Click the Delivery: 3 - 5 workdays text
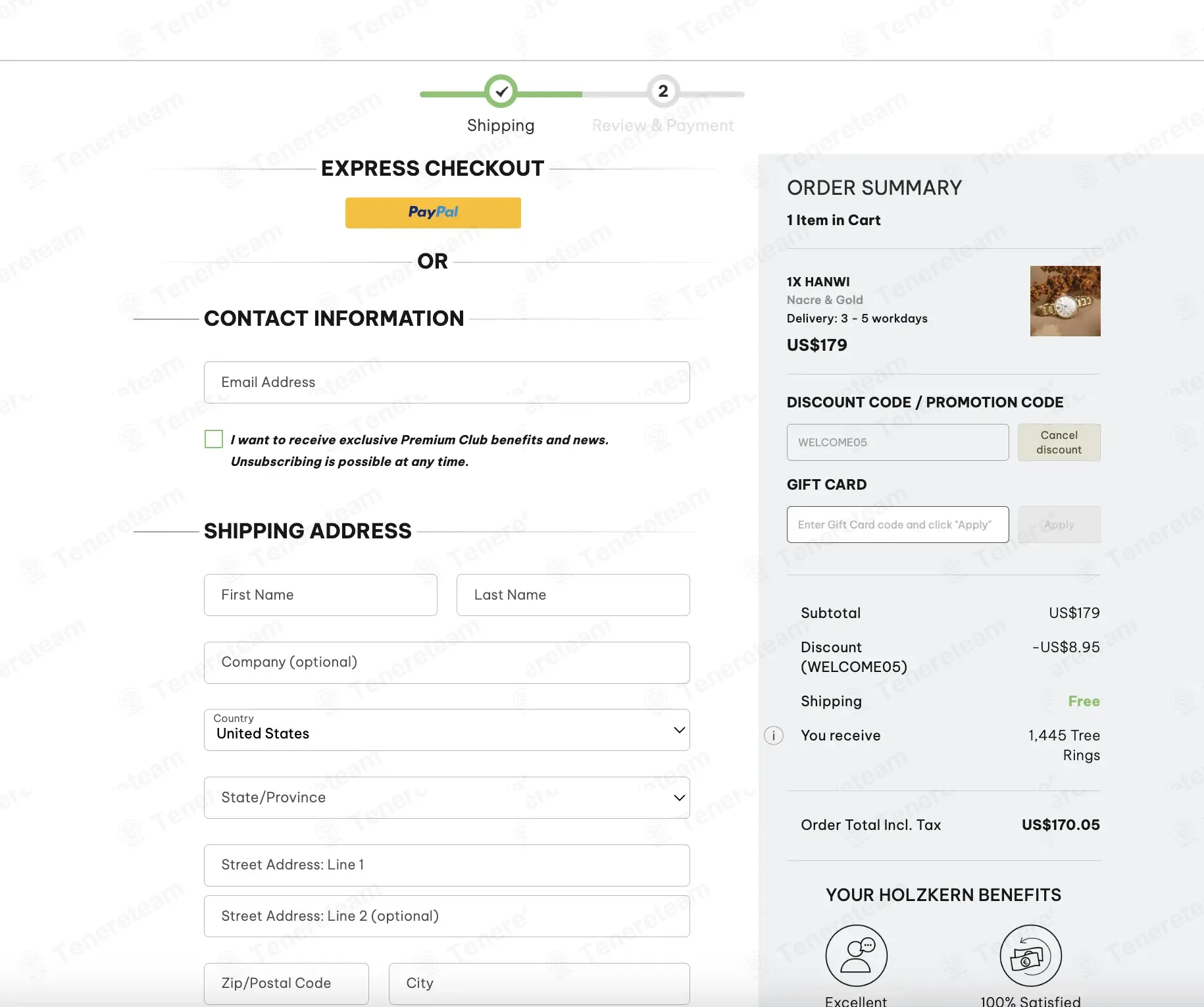Viewport: 1204px width, 1007px height. click(x=857, y=319)
